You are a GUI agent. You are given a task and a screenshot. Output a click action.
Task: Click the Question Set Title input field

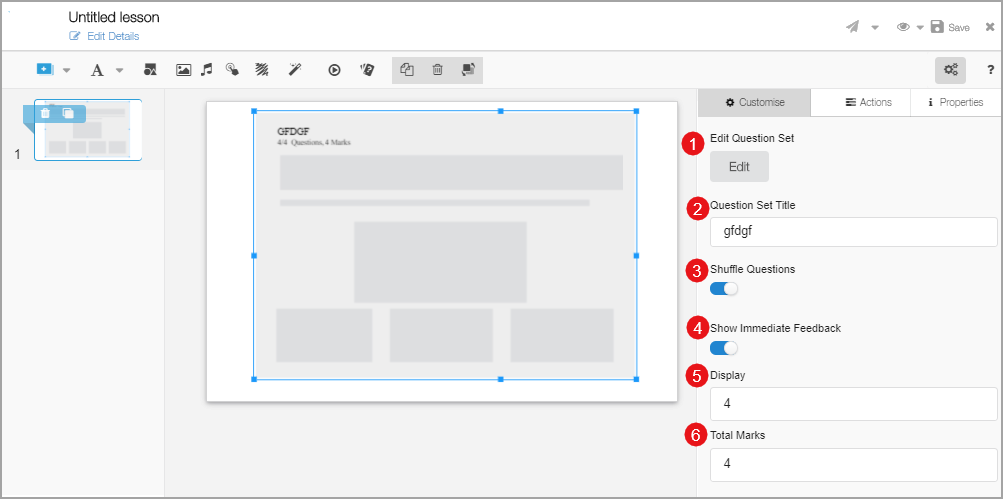853,232
